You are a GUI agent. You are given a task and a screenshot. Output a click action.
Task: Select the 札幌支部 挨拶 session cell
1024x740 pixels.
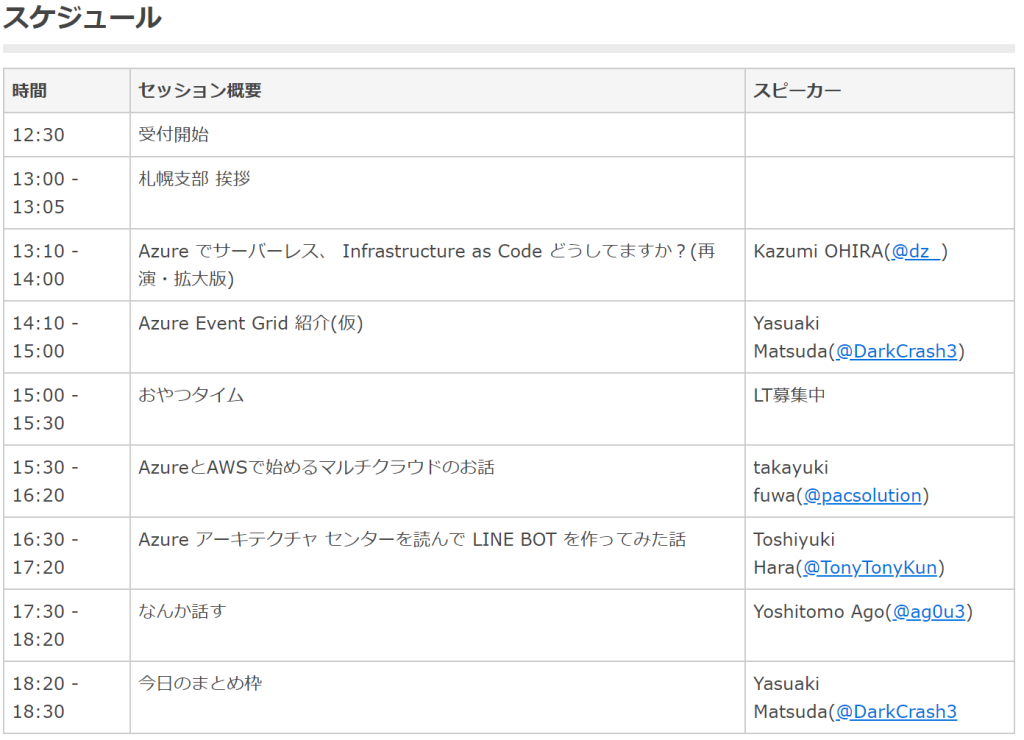point(438,193)
